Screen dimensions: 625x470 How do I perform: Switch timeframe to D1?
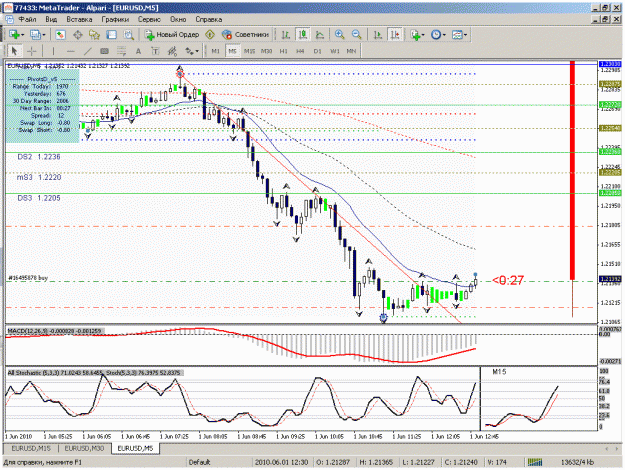point(317,51)
